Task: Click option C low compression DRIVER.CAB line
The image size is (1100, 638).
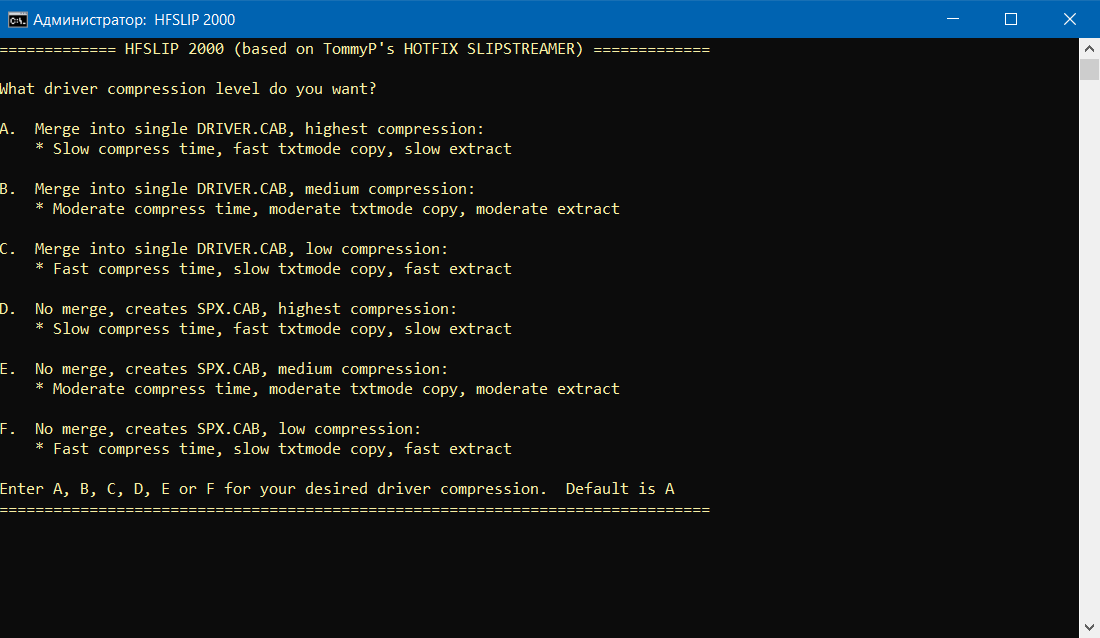Action: [240, 249]
